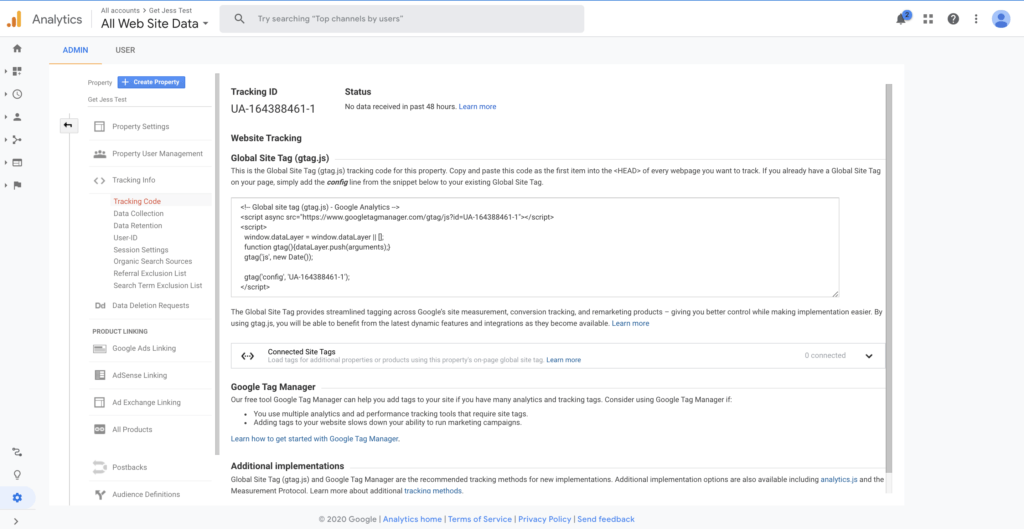This screenshot has height=529, width=1024.
Task: Select Session Settings menu item
Action: pyautogui.click(x=140, y=249)
